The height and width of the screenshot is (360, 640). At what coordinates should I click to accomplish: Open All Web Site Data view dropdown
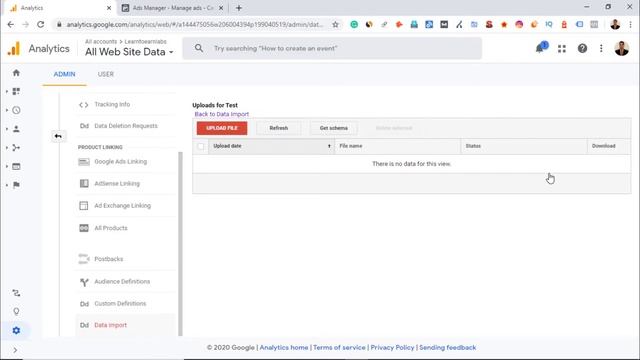pos(129,52)
